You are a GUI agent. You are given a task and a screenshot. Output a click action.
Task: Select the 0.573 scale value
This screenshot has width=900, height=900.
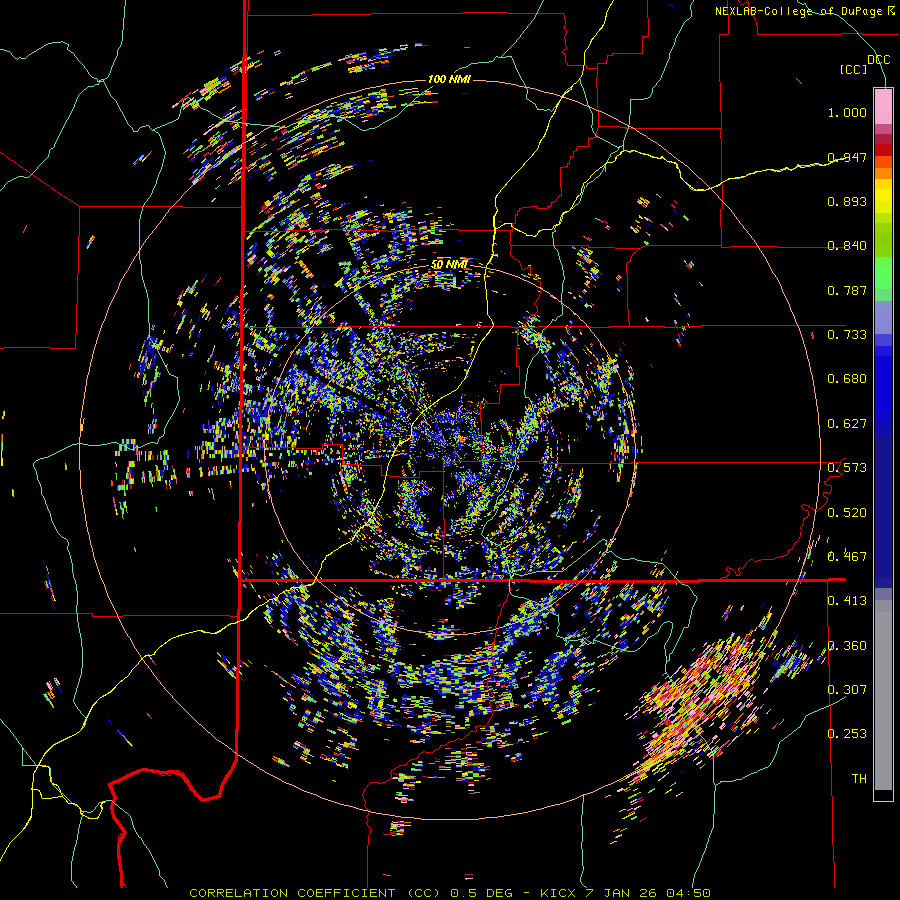point(847,468)
